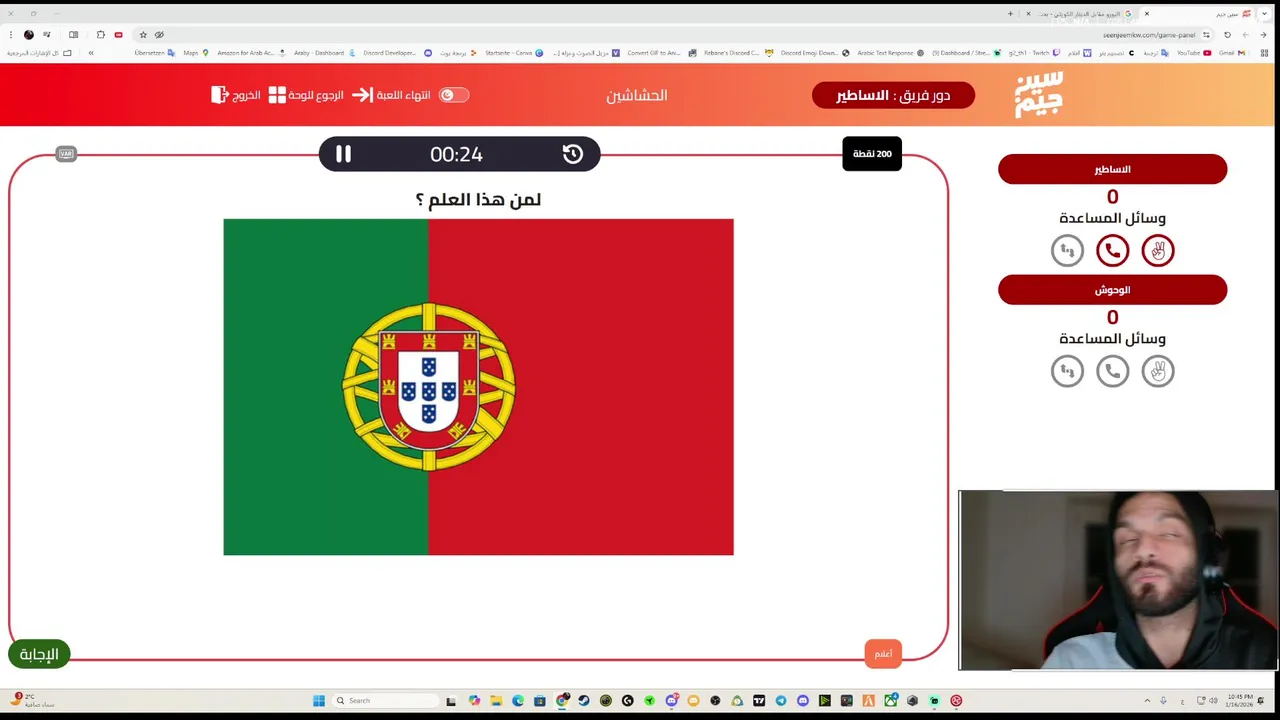1280x720 pixels.
Task: Open the Gmail bookmark
Action: (1232, 52)
